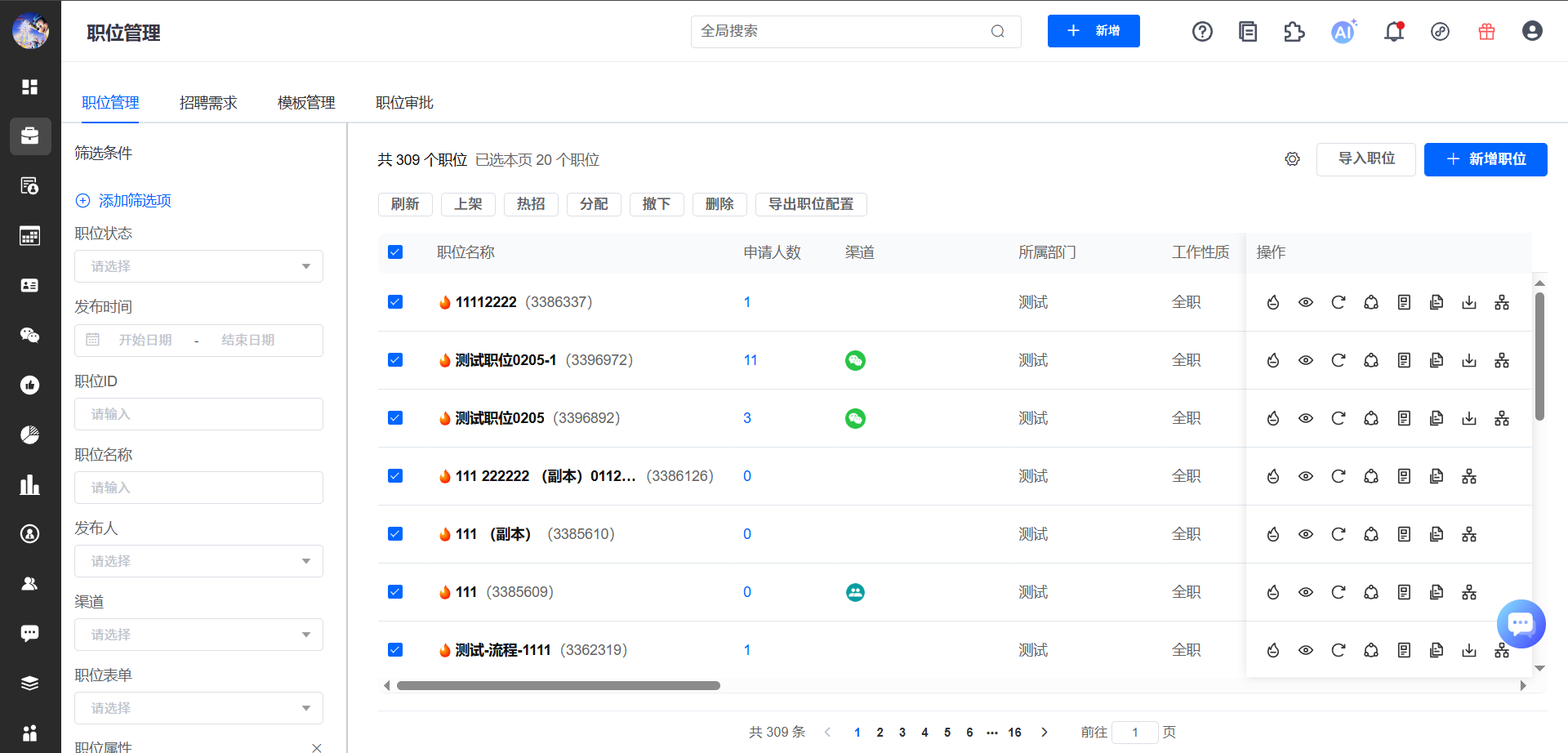
Task: Click the 新增职位 button
Action: tap(1485, 159)
